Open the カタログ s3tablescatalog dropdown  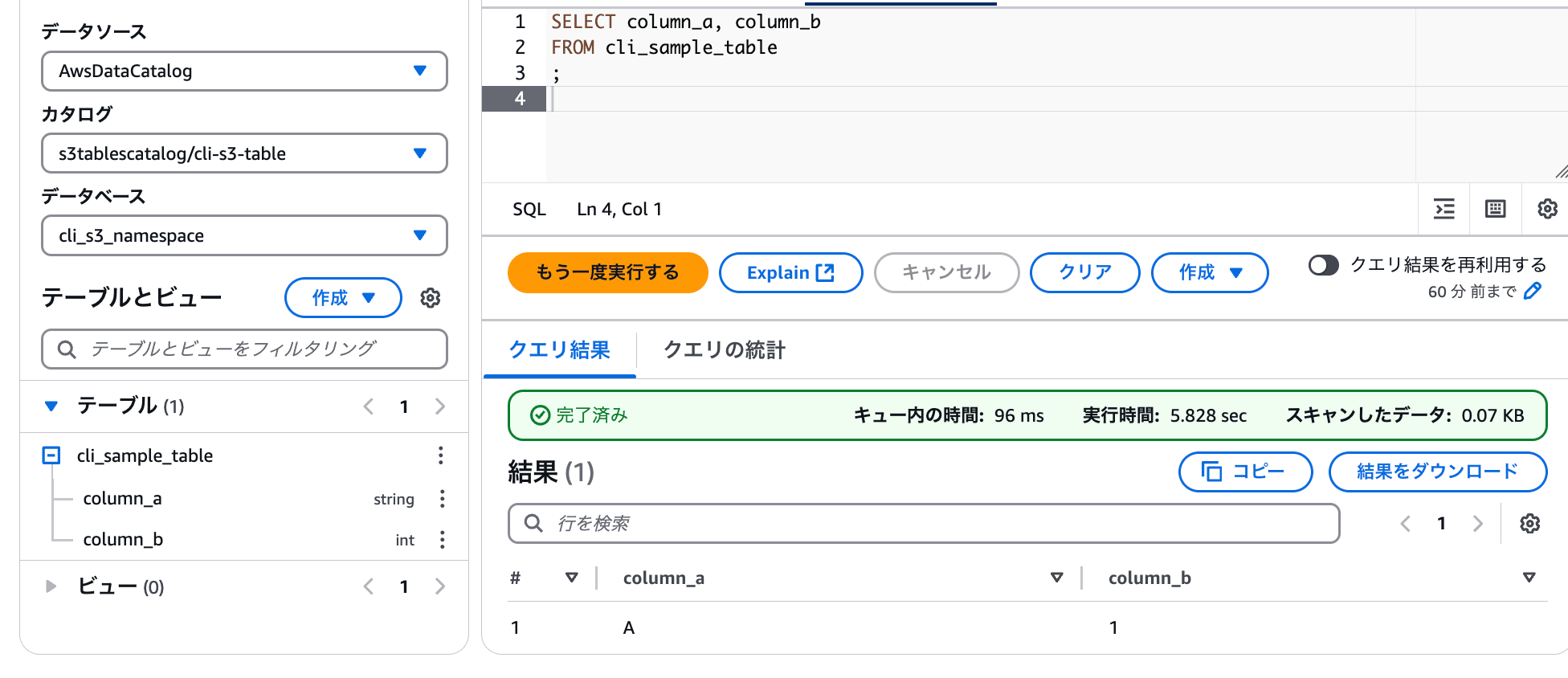[x=244, y=153]
